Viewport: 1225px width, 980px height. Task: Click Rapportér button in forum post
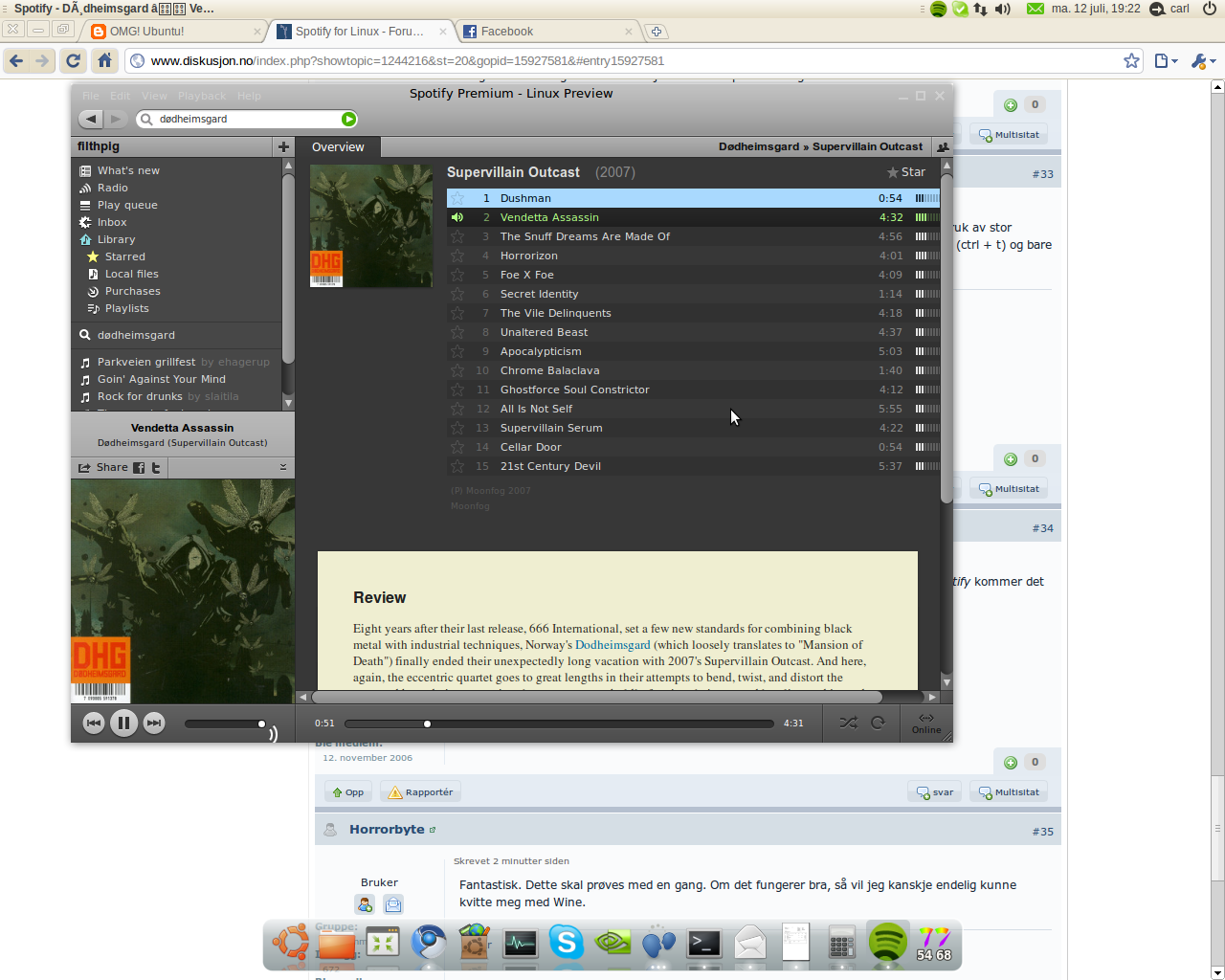421,792
